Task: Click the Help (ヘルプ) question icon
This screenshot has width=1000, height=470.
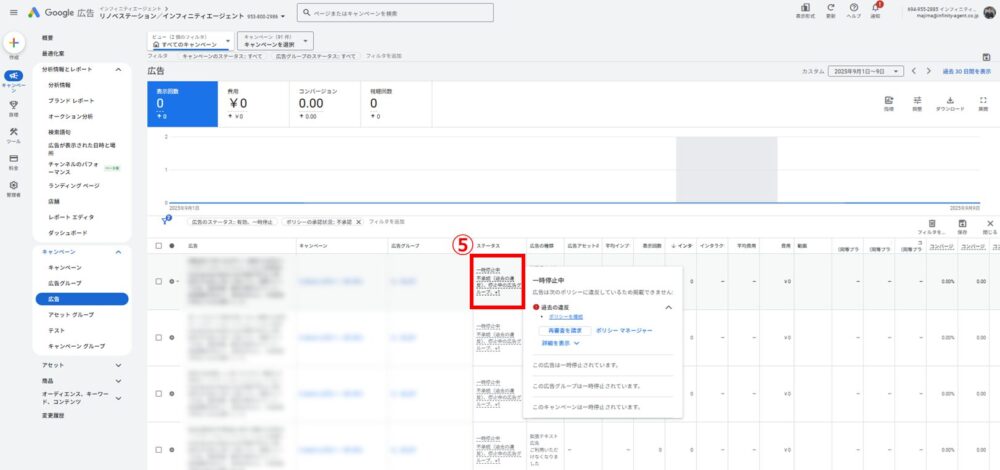Action: click(x=853, y=9)
